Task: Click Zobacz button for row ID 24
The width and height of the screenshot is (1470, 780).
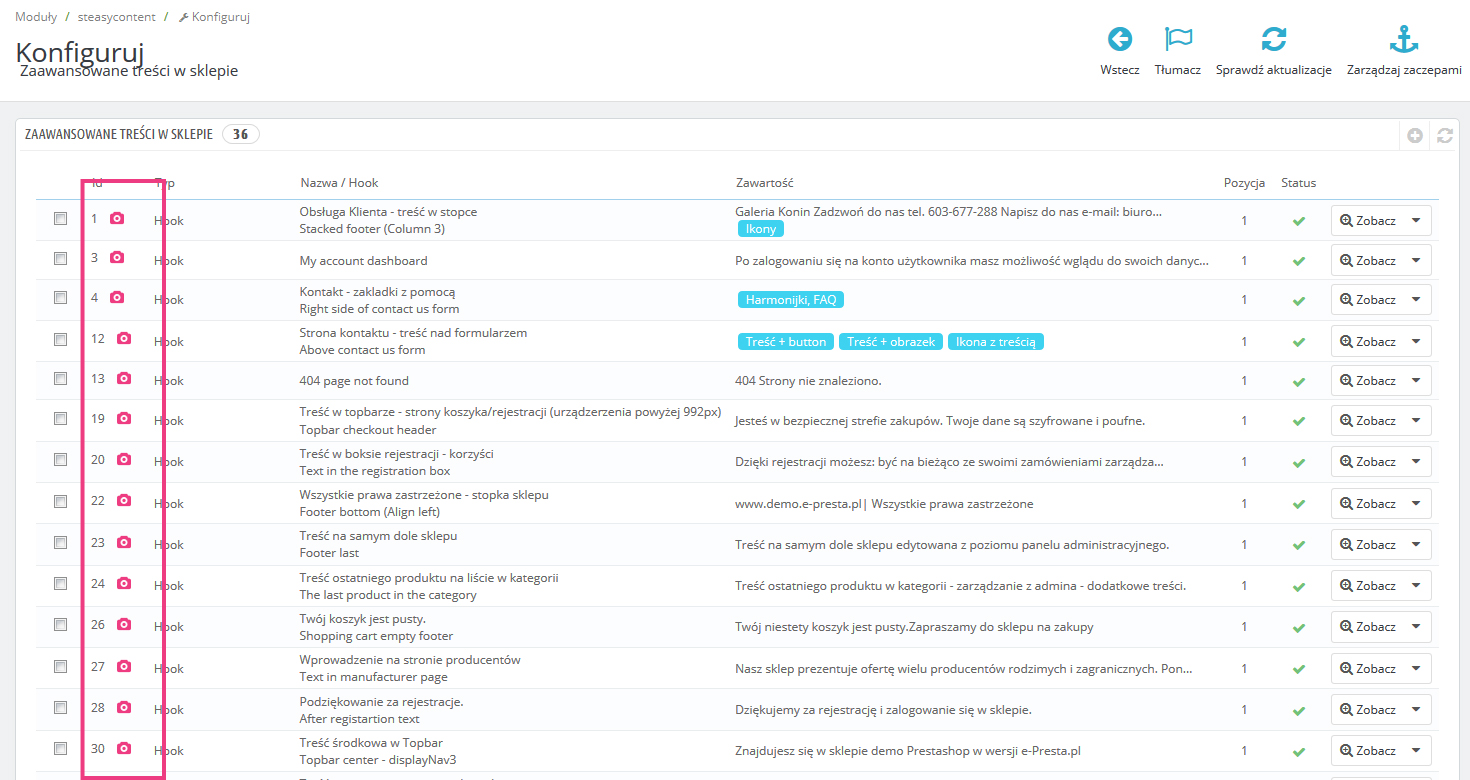Action: click(1368, 585)
